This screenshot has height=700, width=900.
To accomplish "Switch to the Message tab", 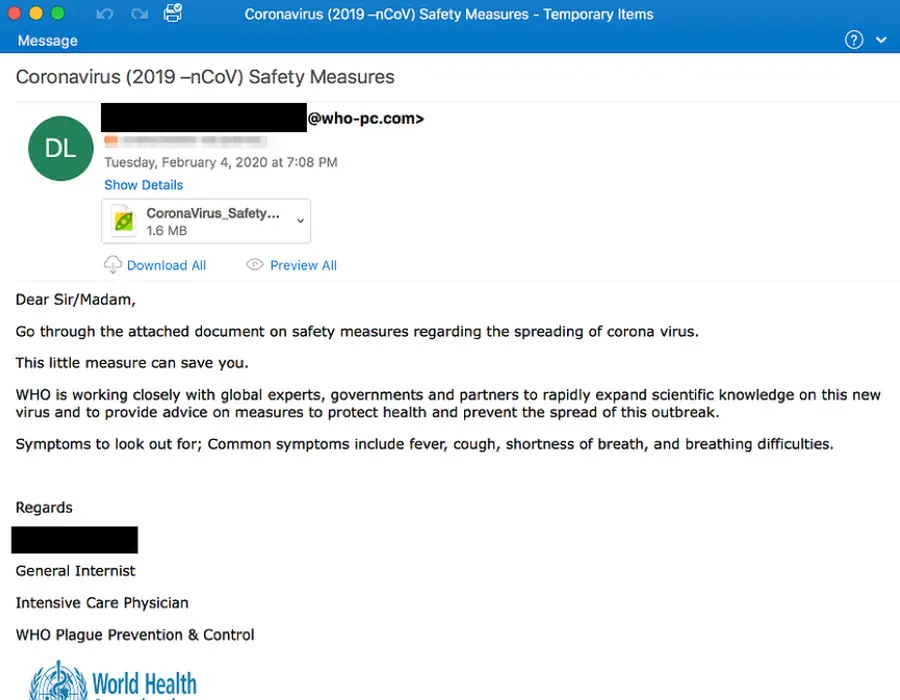I will pos(47,40).
